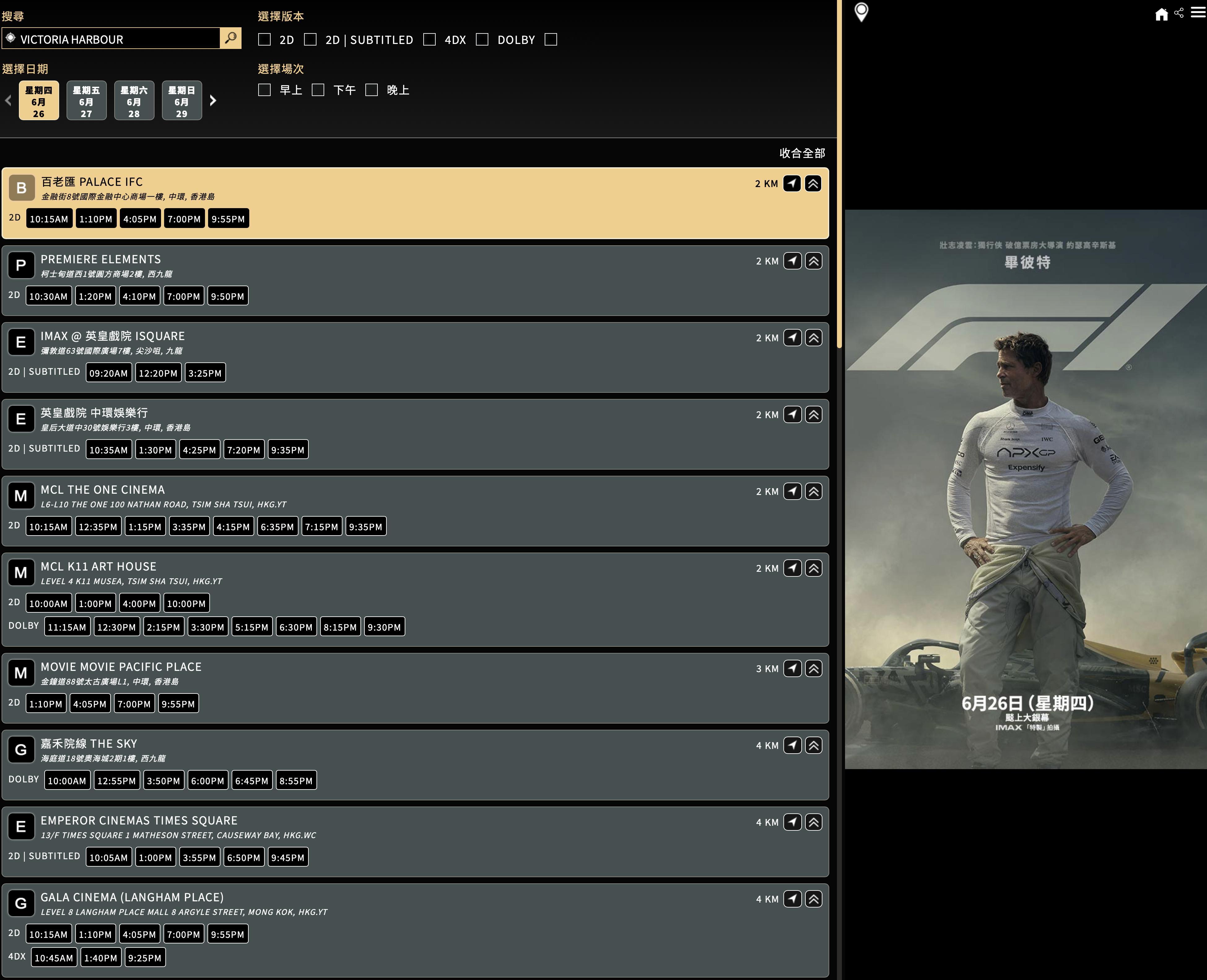Get directions to 嘉禾院線 The Sky
This screenshot has height=980, width=1207.
click(x=792, y=745)
